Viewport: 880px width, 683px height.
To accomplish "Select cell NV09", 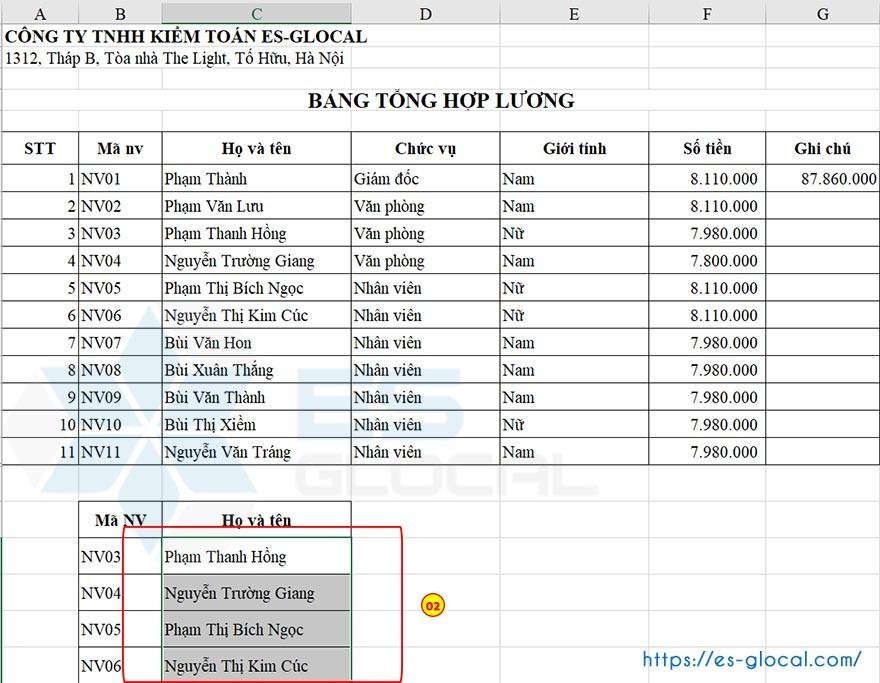I will pos(120,397).
